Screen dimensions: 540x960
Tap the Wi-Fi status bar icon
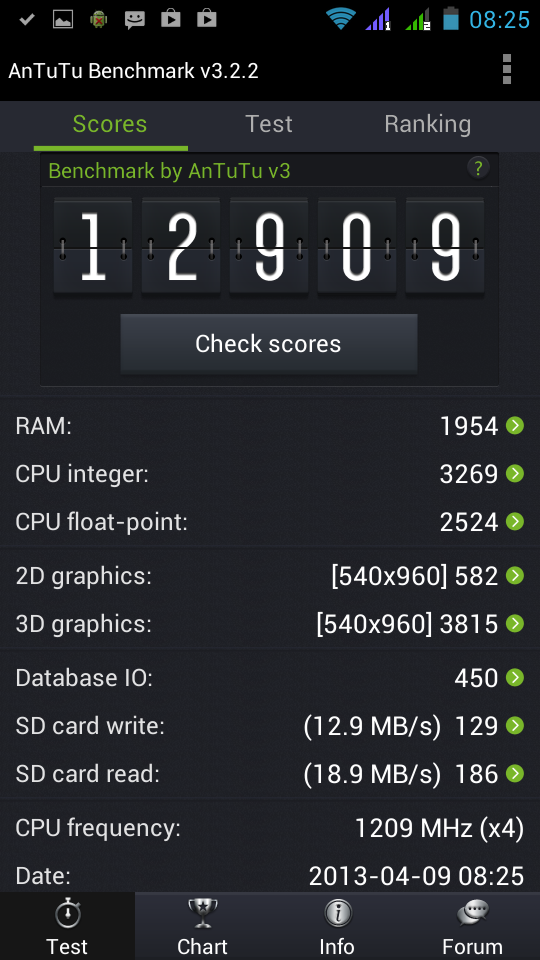(341, 19)
